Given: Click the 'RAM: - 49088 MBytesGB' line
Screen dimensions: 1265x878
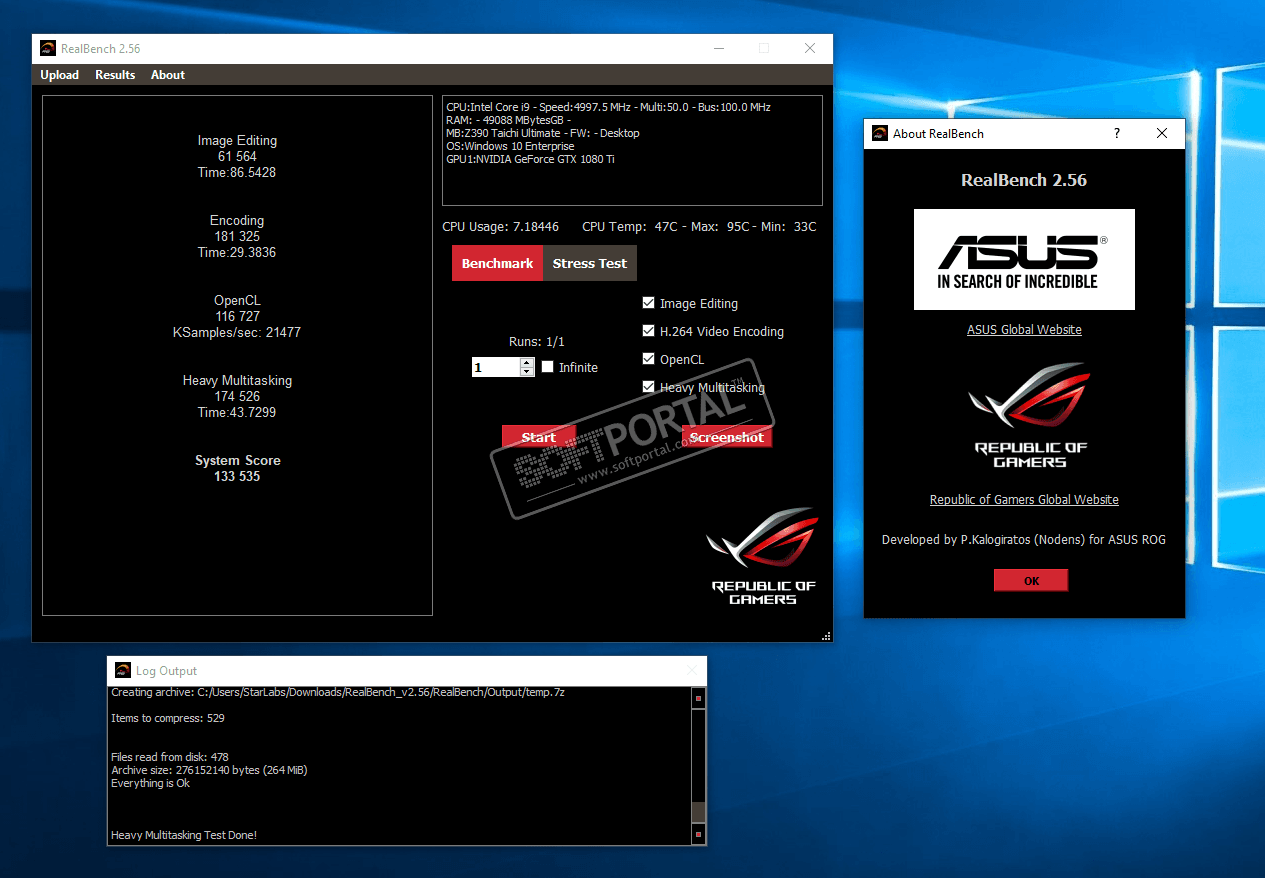Looking at the screenshot, I should (508, 120).
